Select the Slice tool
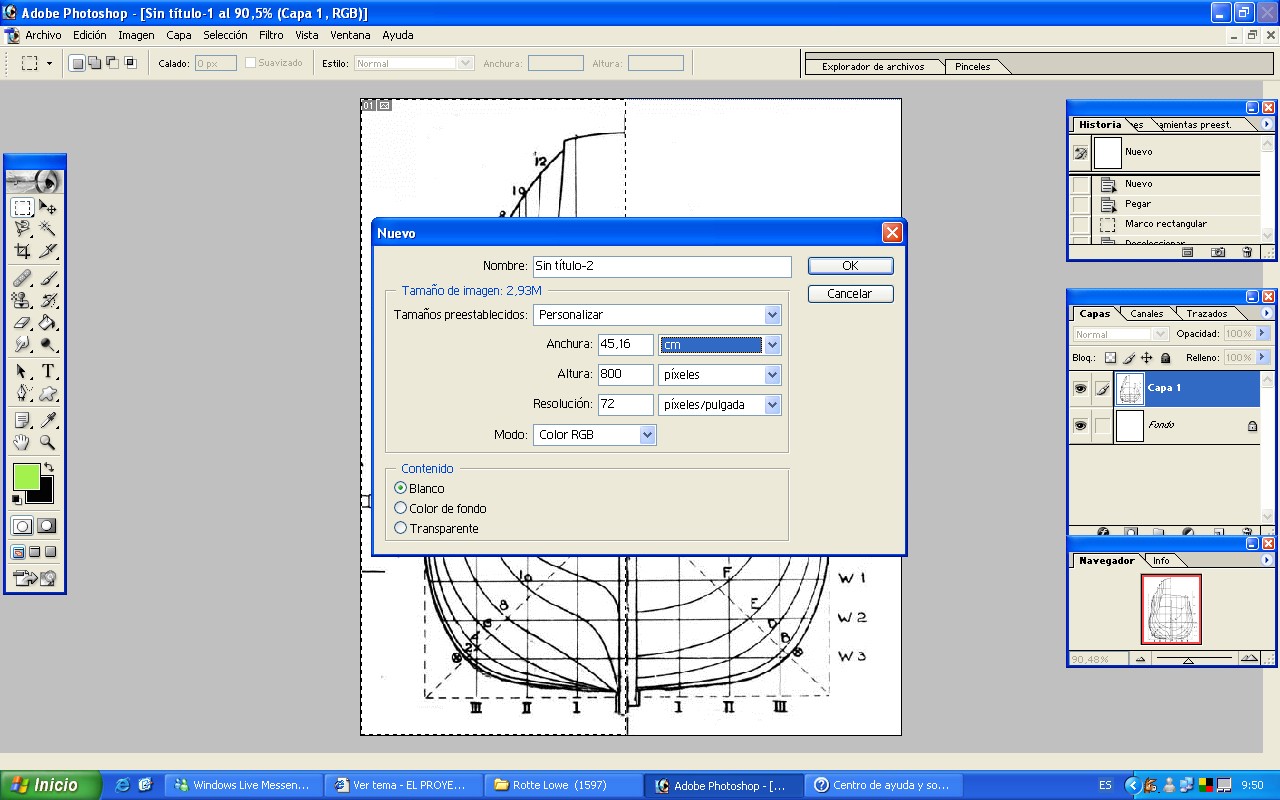This screenshot has height=800, width=1280. pos(47,251)
